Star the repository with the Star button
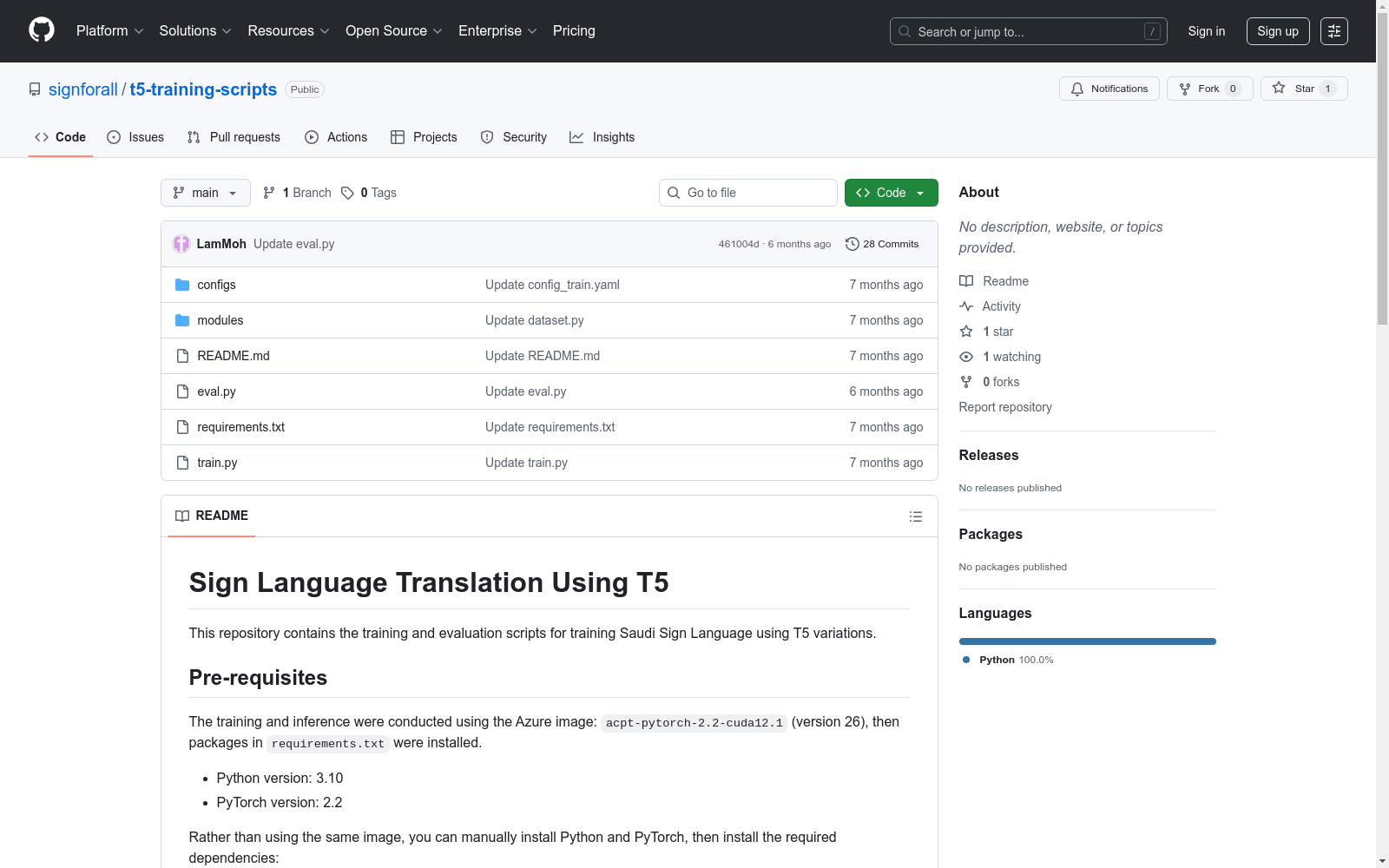 click(x=1304, y=89)
